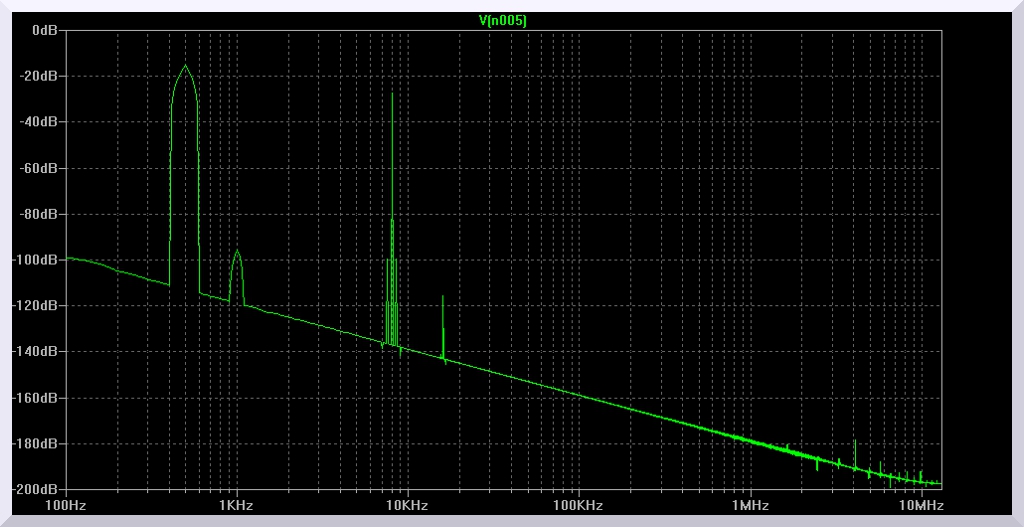Select the -140dB vertical axis label

pos(37,352)
